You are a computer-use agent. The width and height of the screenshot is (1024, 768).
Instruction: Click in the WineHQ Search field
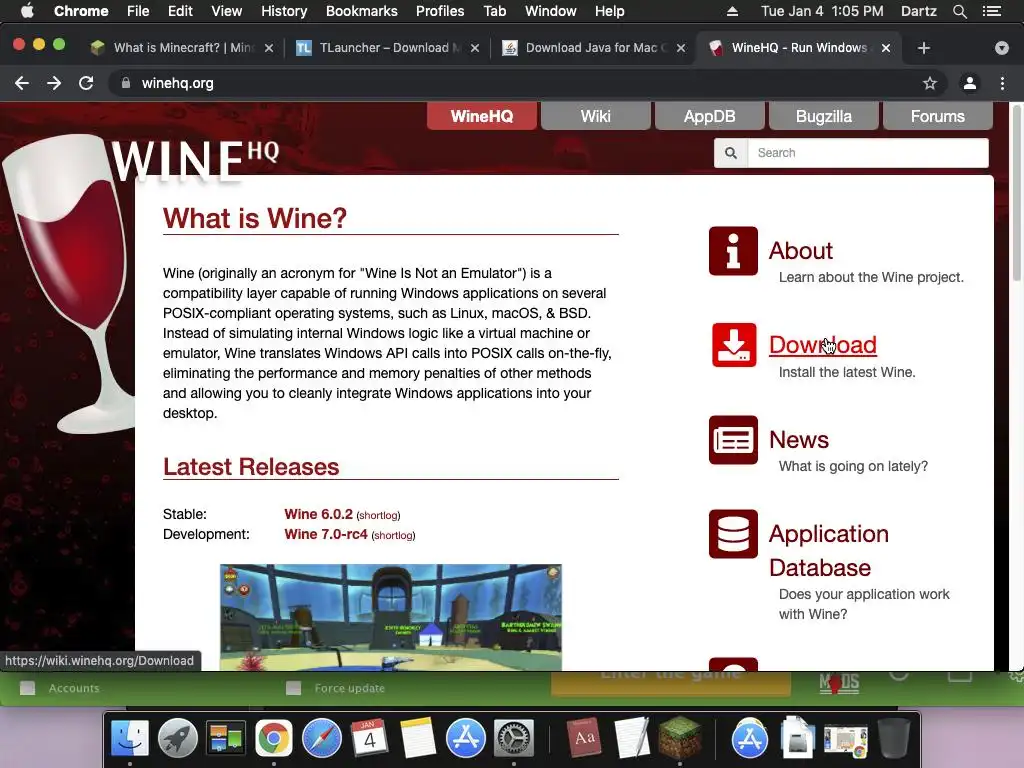[x=868, y=153]
